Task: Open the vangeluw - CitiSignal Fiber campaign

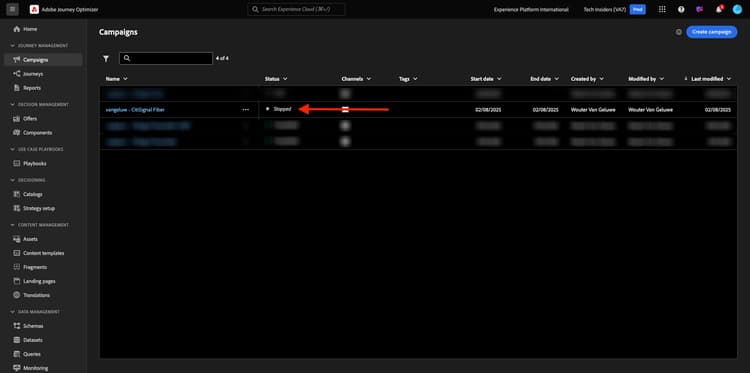Action: (135, 110)
